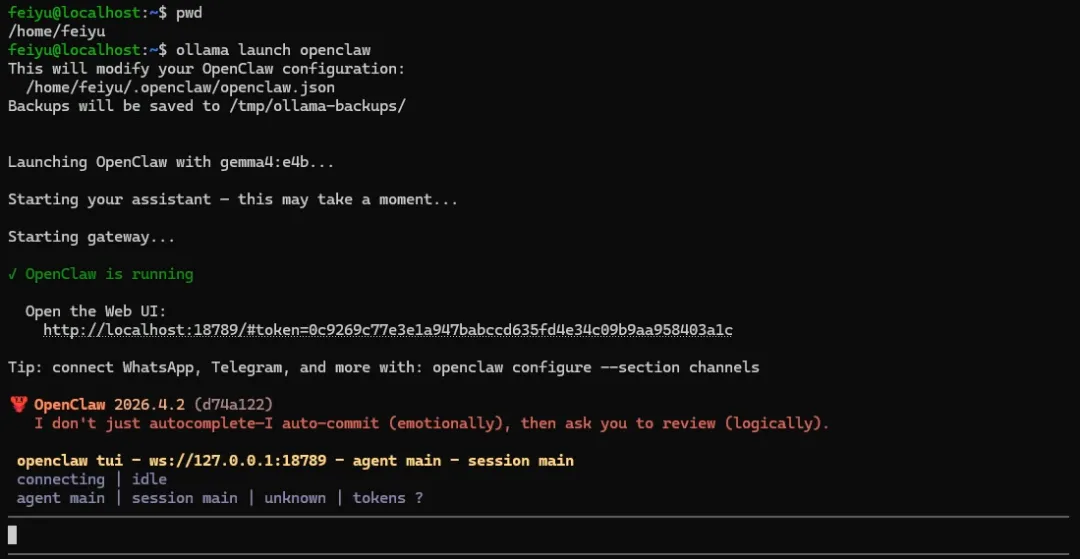Click 'openclaw configure --section channels' tip text

pos(596,367)
